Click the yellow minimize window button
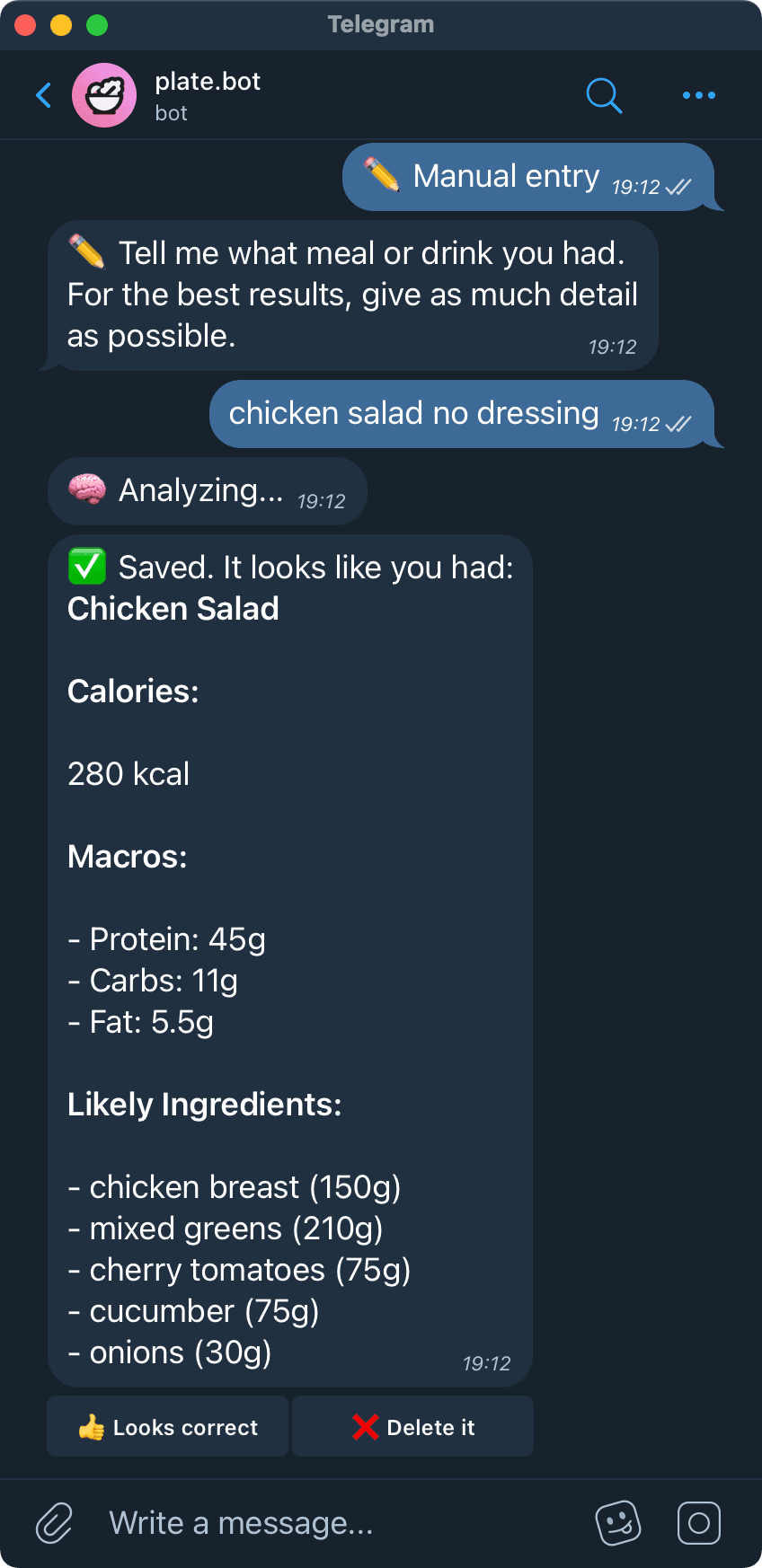 (x=61, y=25)
